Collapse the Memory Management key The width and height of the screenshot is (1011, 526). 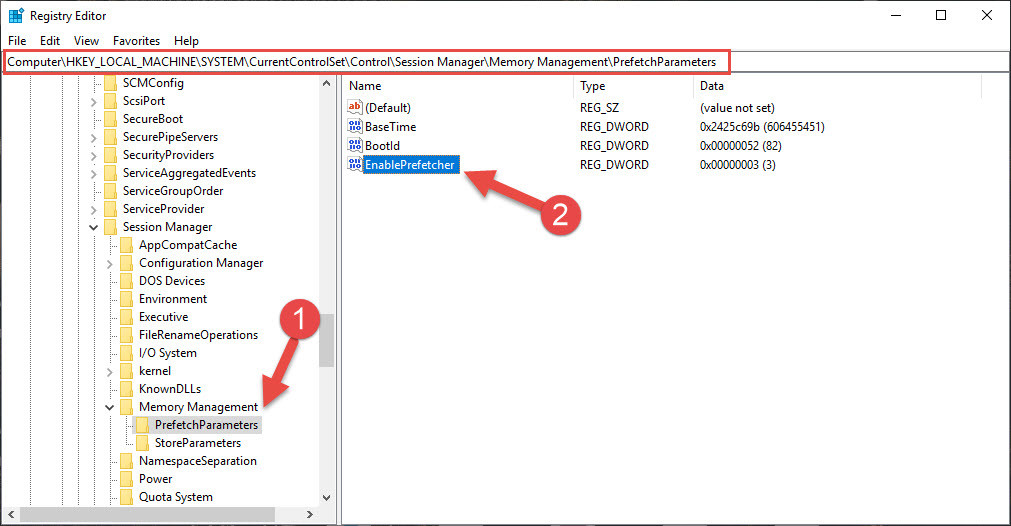tap(110, 407)
